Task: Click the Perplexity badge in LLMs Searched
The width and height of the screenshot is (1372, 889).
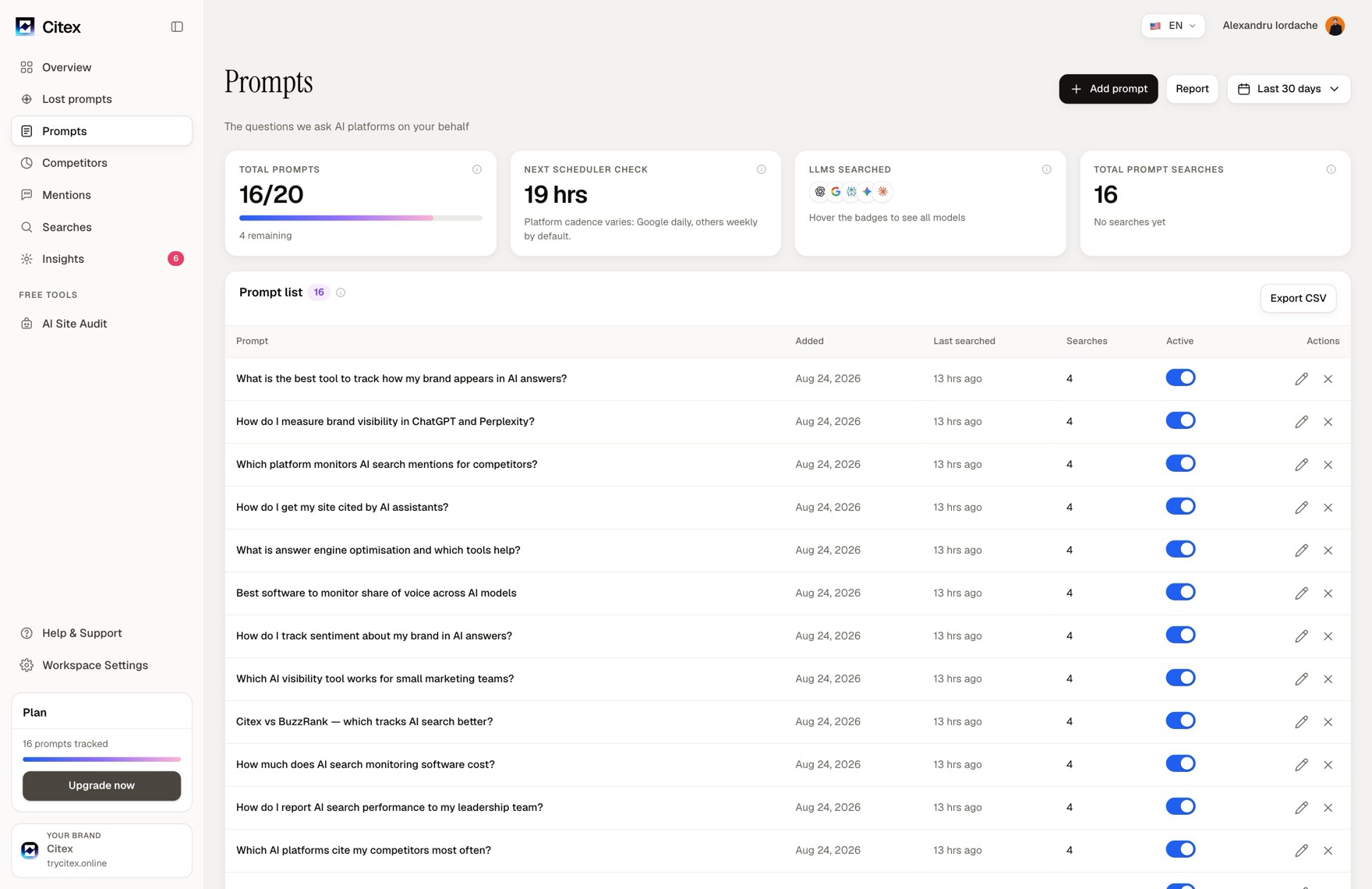Action: click(851, 192)
